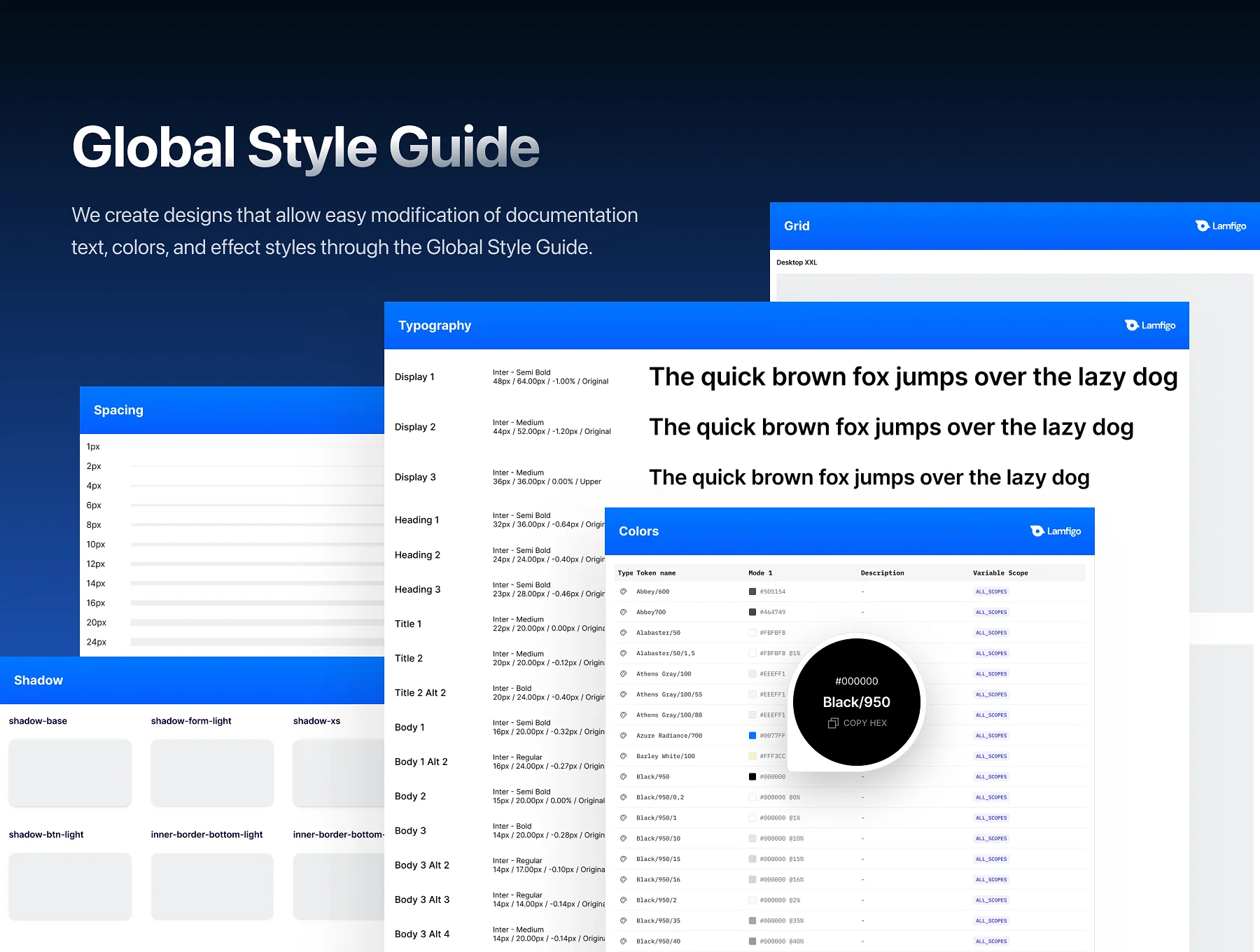Click the ALL_SCOPES tag on the Black/950 row

[x=991, y=777]
